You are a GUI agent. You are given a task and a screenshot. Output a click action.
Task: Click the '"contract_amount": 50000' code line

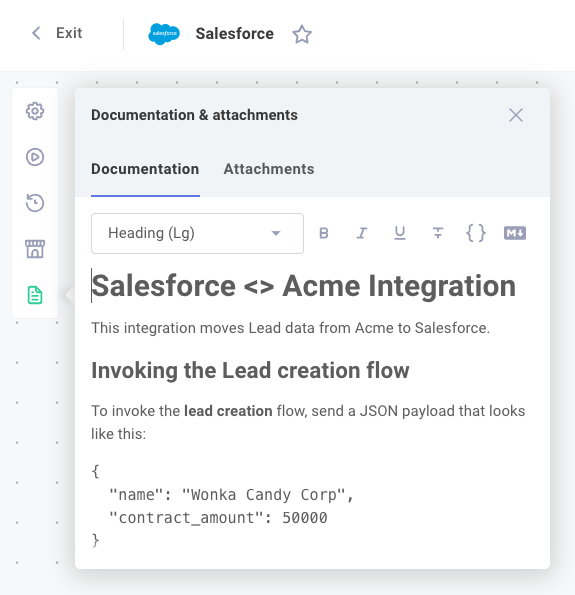(x=218, y=518)
